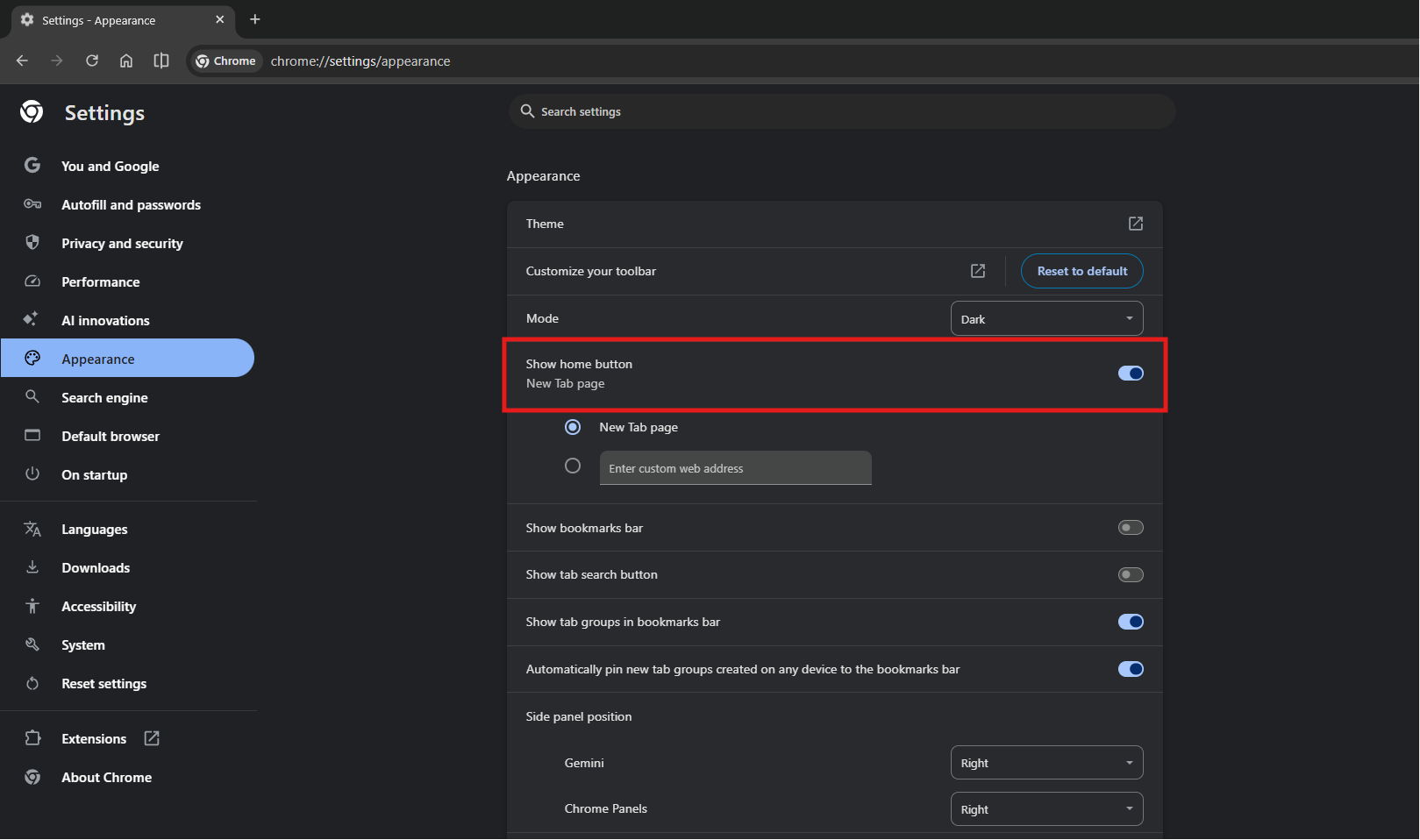1420x840 pixels.
Task: Go to Autofill and passwords
Action: (131, 205)
